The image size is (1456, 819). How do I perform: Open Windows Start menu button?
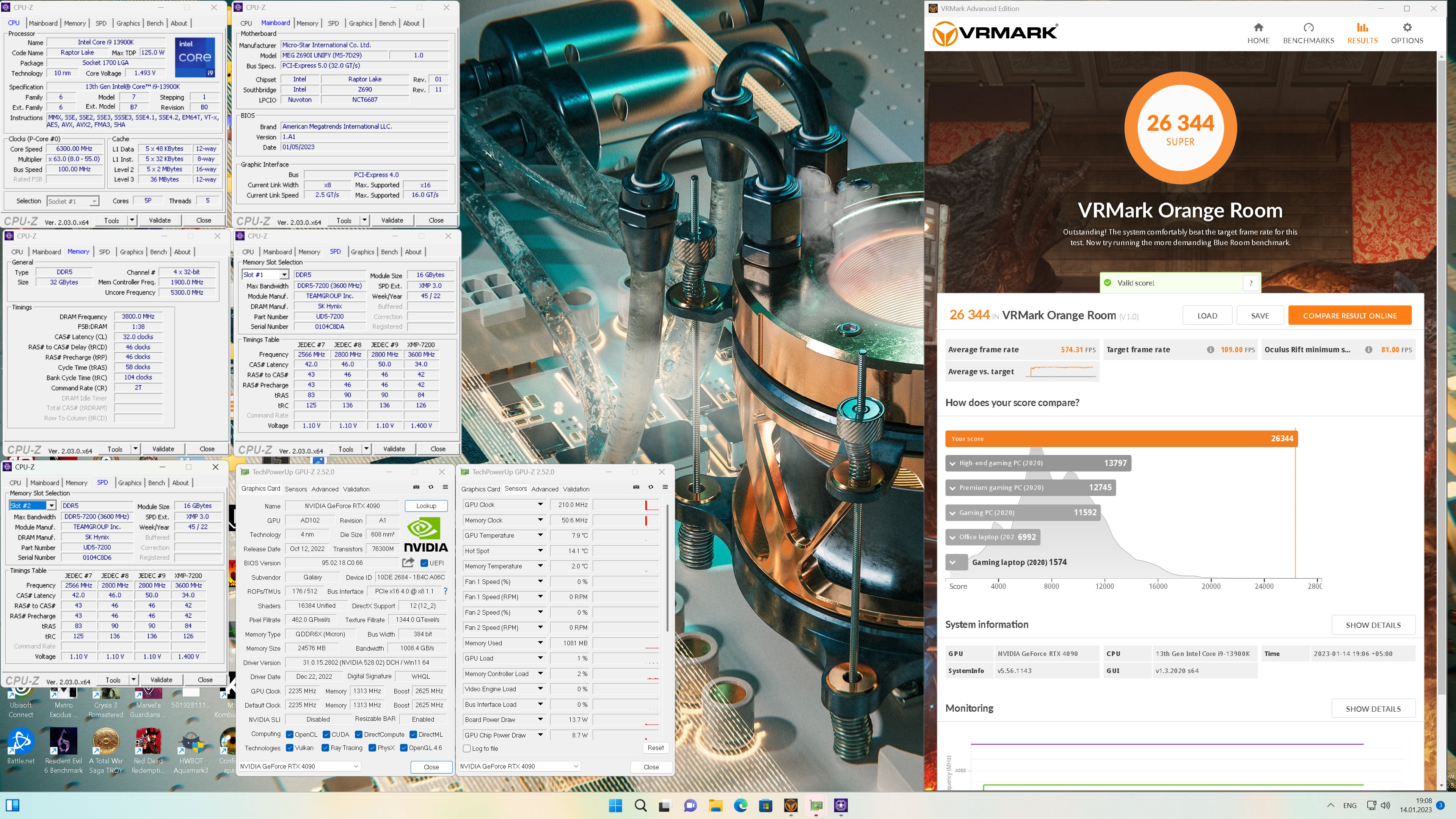pyautogui.click(x=615, y=805)
